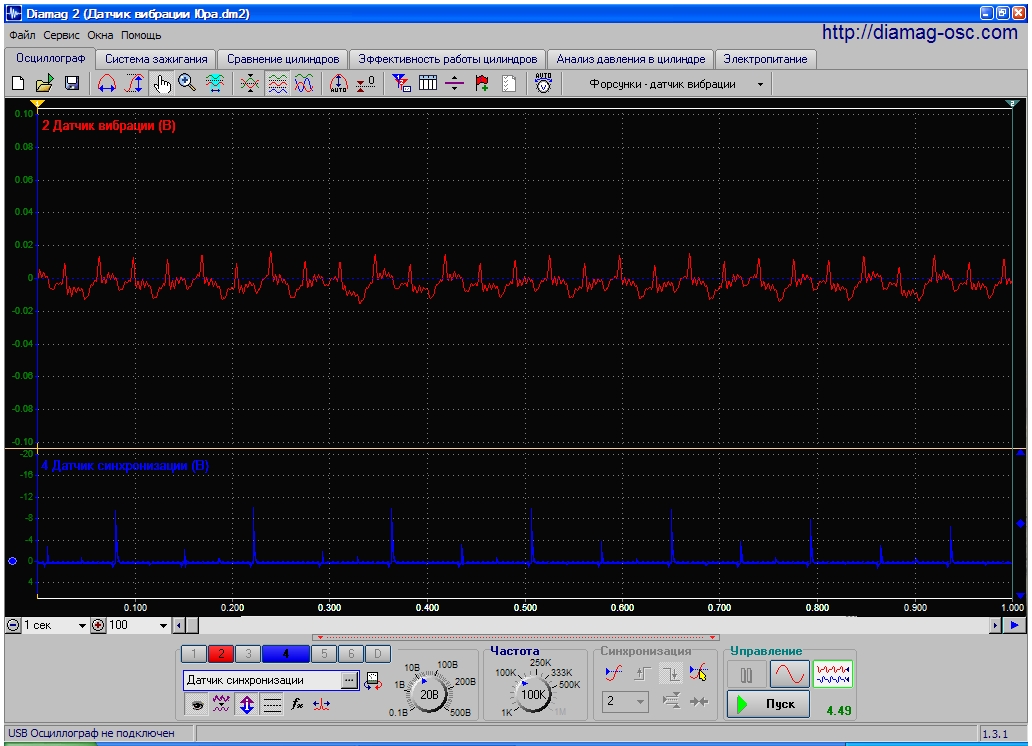The width and height of the screenshot is (1032, 746).
Task: Add a marker with the red flag icon
Action: [x=482, y=84]
